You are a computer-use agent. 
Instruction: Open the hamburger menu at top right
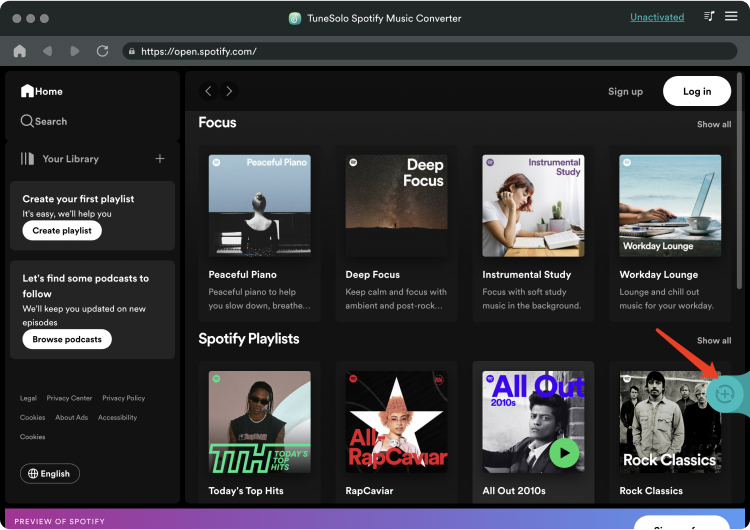pyautogui.click(x=731, y=16)
